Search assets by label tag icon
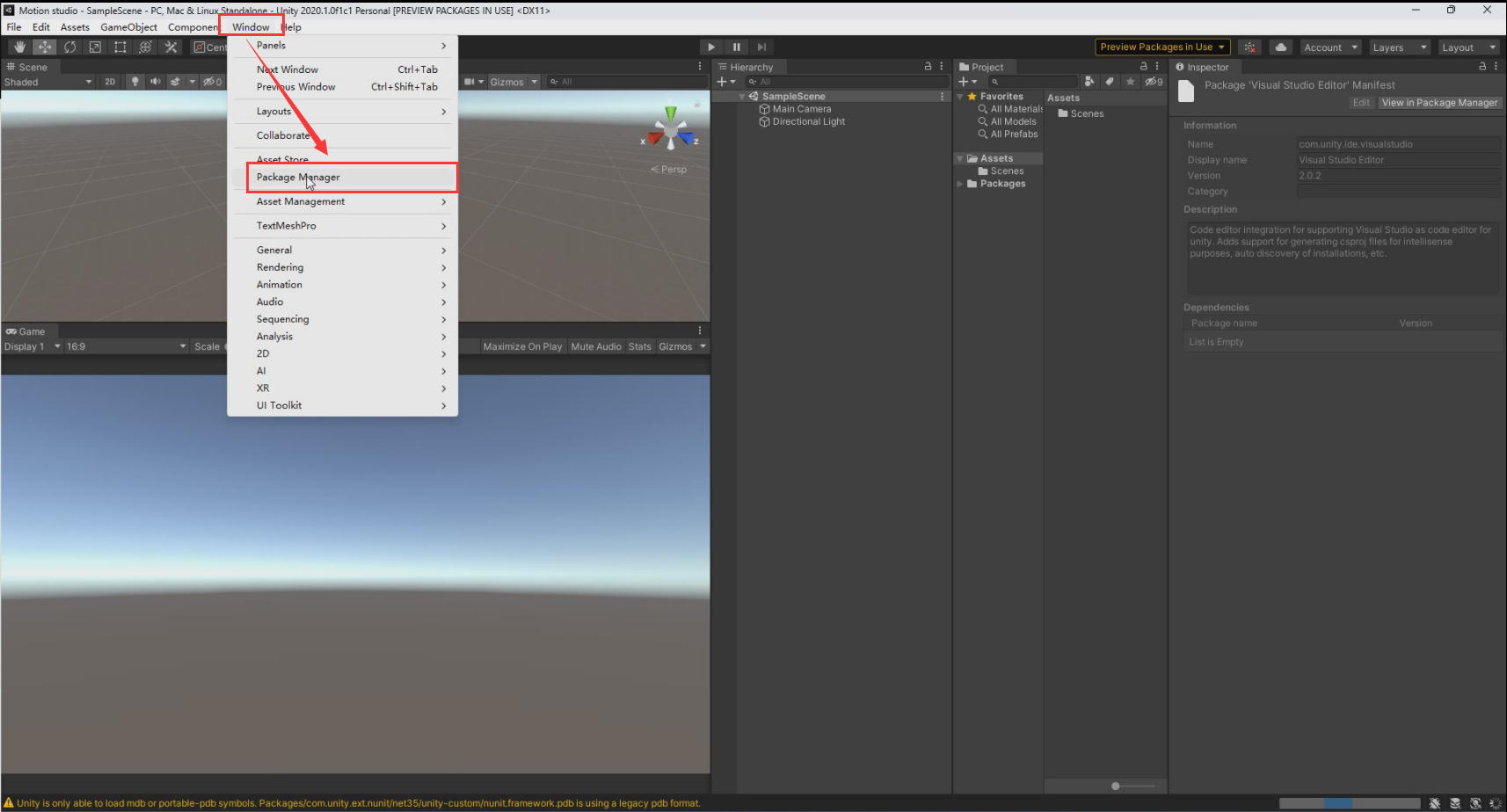Screen dimensions: 1507x812 click(x=1110, y=82)
